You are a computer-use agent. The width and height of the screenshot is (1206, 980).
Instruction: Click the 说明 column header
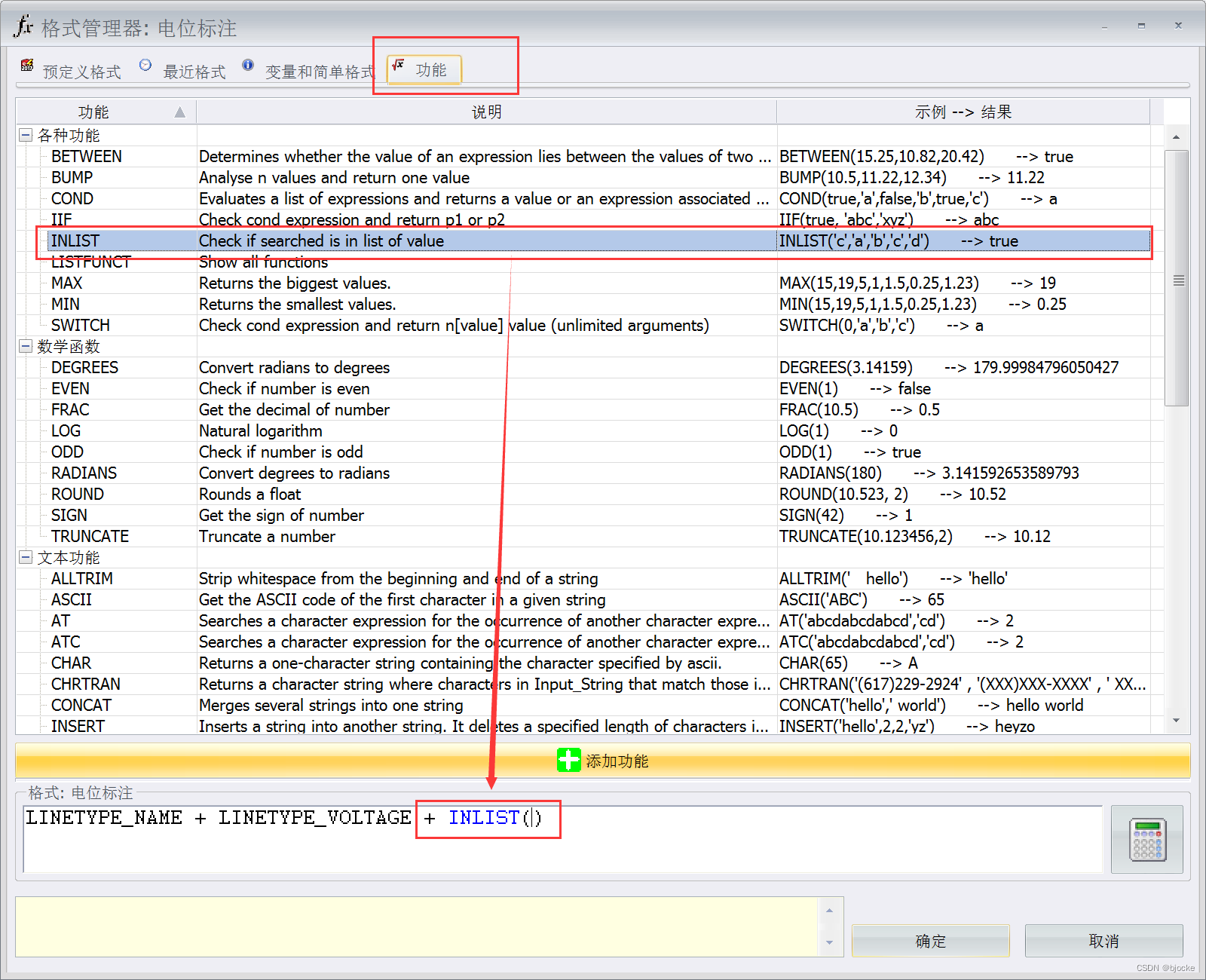pos(487,112)
